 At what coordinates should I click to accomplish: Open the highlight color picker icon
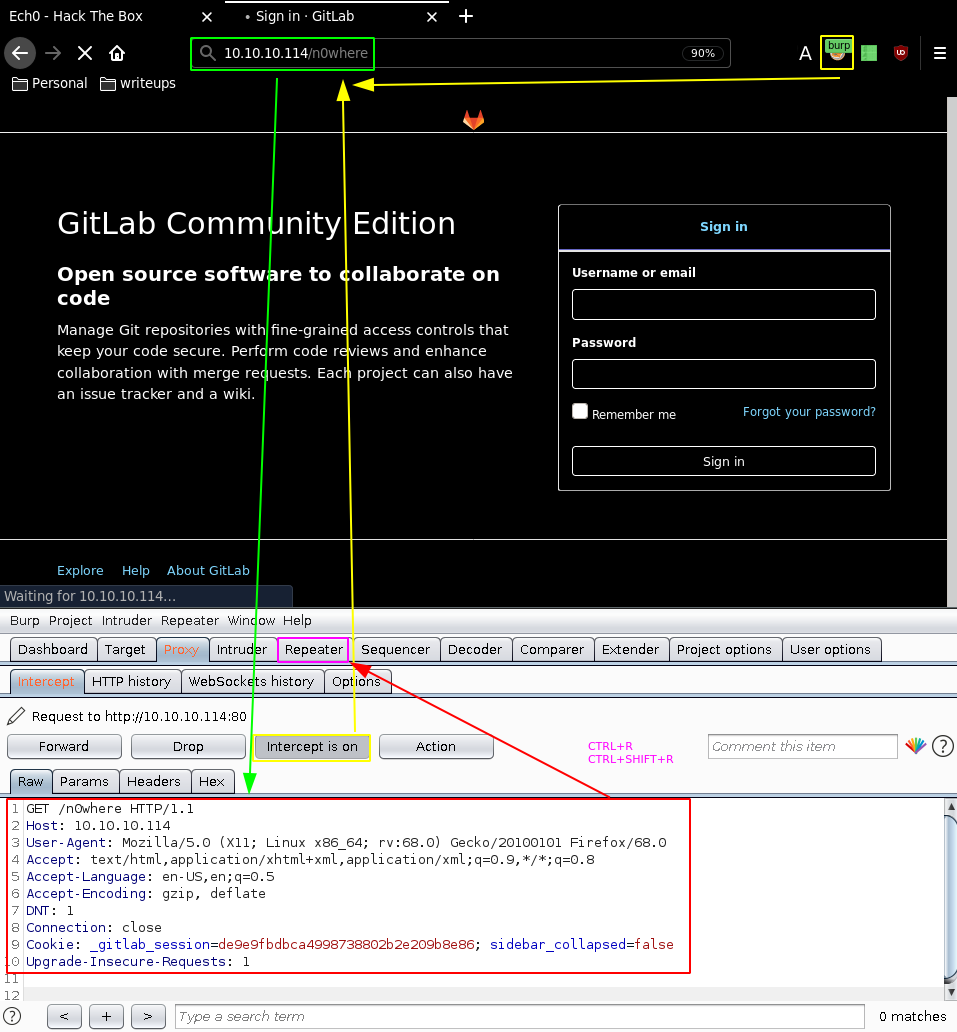click(x=916, y=746)
